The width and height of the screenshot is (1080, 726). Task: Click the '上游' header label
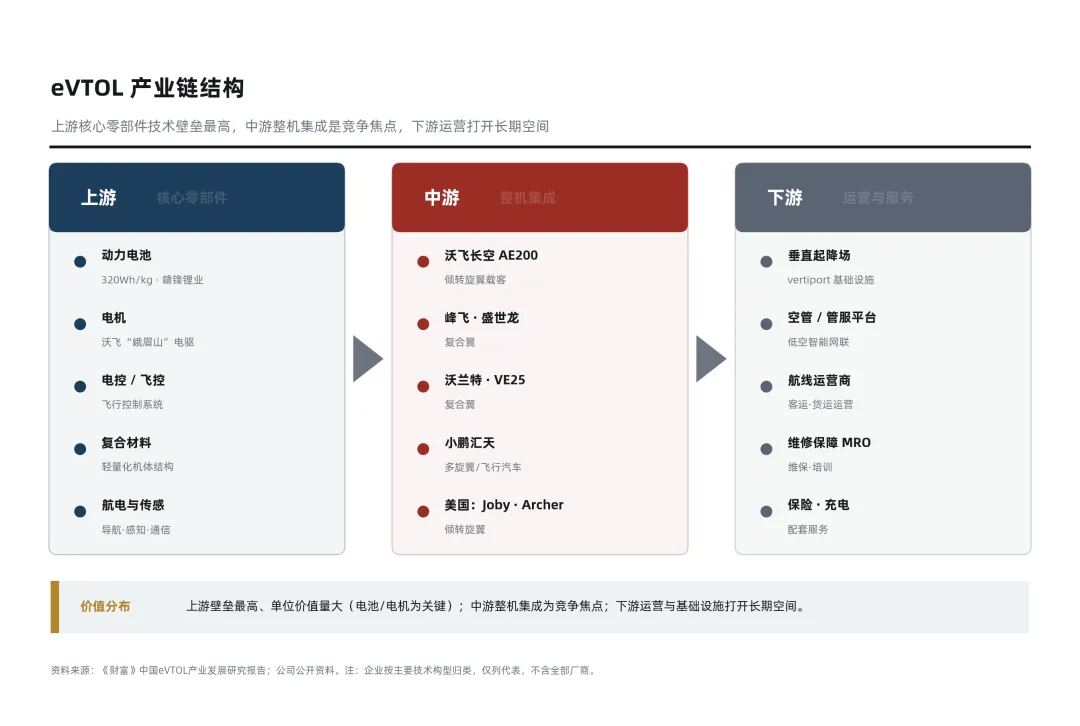click(x=98, y=198)
